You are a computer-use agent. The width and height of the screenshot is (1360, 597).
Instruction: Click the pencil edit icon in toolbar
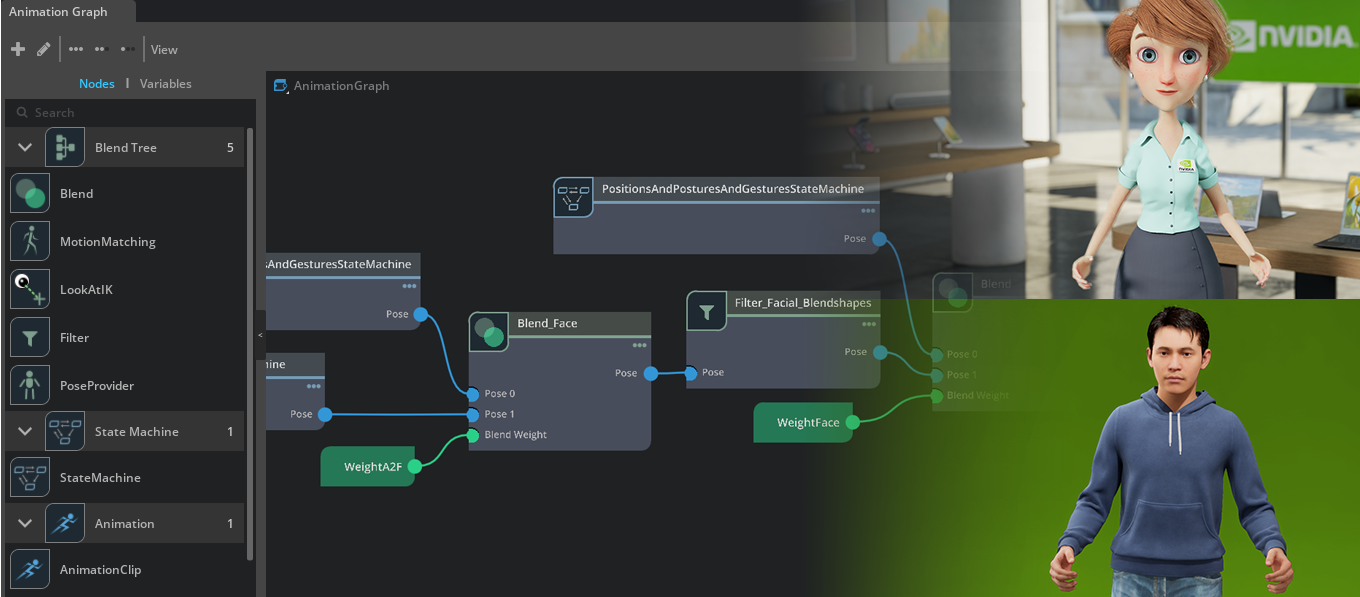[x=43, y=49]
